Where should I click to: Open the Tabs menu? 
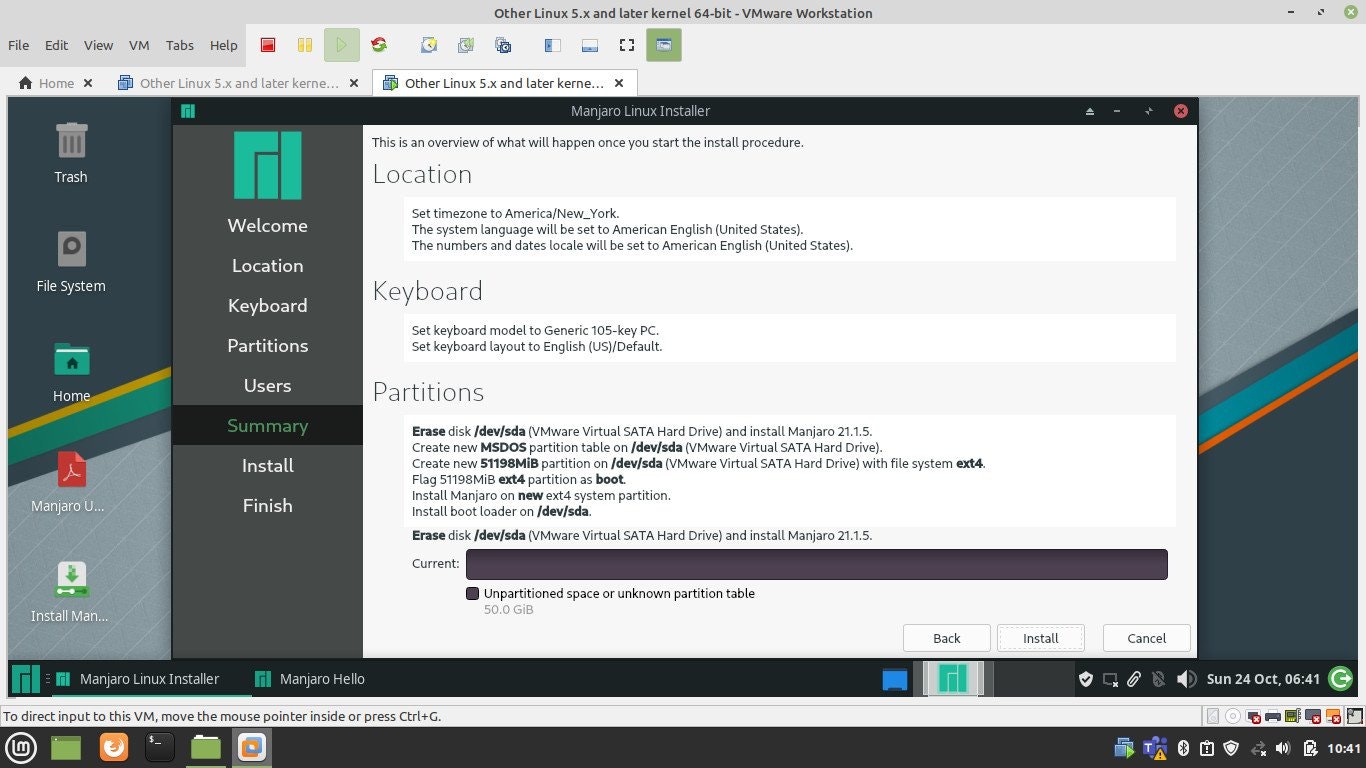[x=180, y=45]
